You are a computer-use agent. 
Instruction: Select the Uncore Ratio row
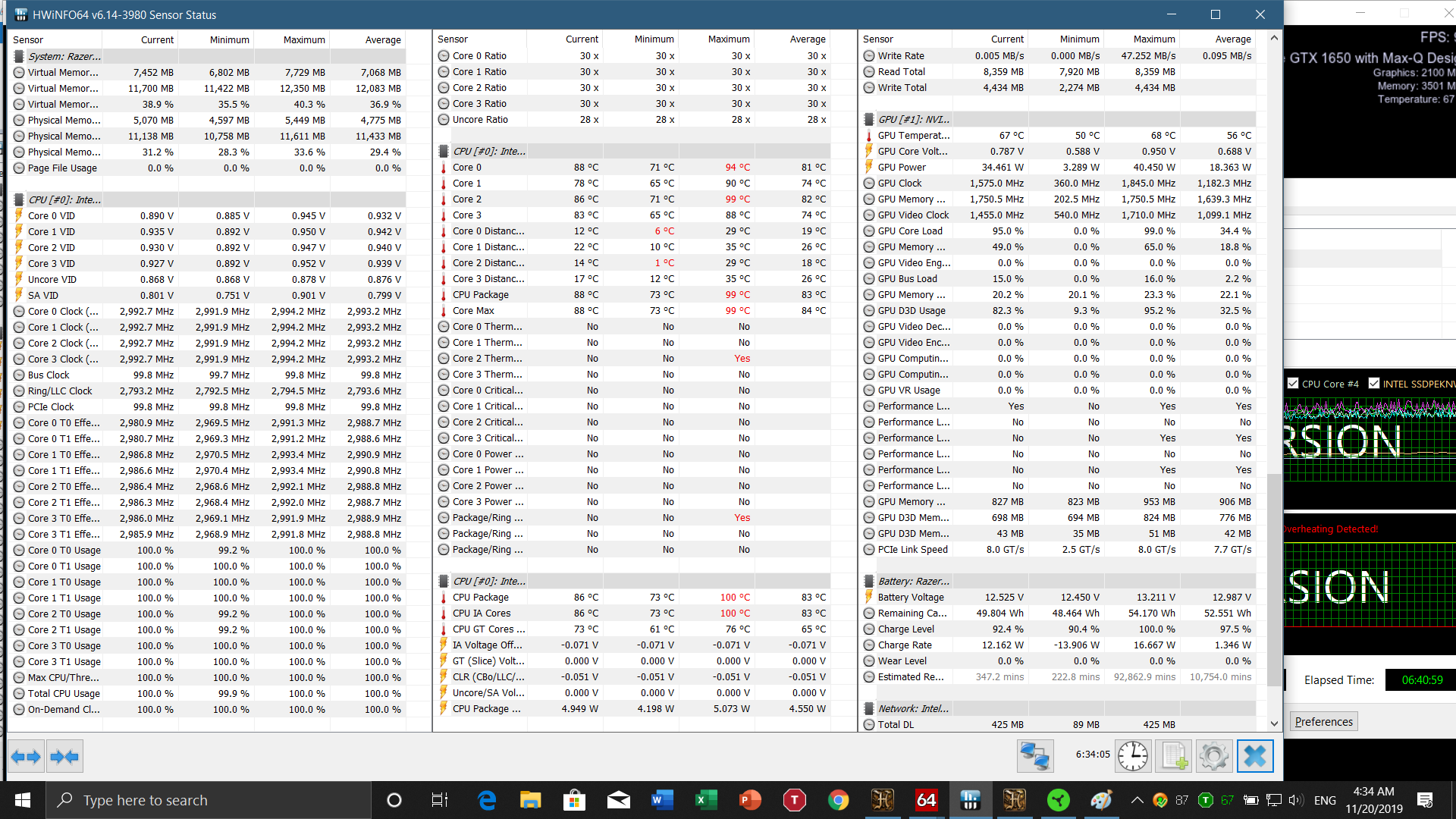pos(633,120)
